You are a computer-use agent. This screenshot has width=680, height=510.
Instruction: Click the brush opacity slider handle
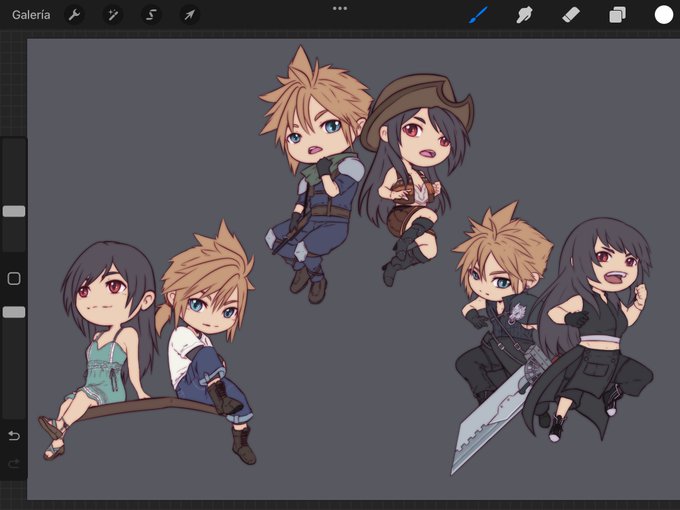14,312
